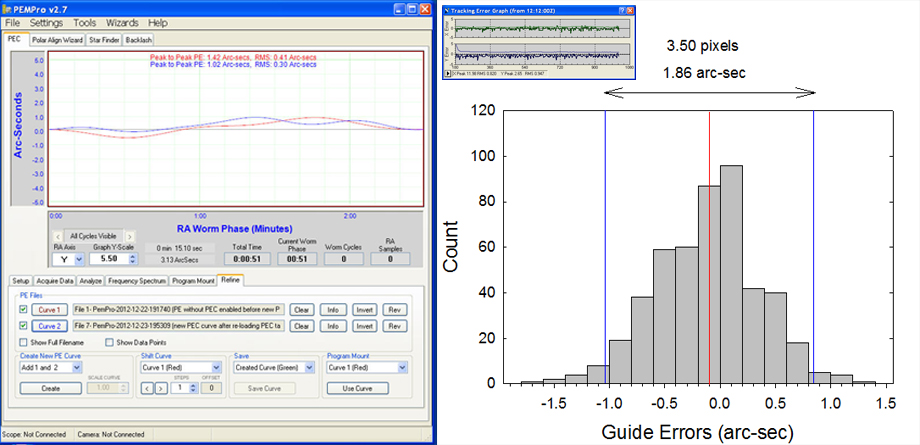Switch to the Backlash tab
The height and width of the screenshot is (445, 920).
pyautogui.click(x=138, y=40)
